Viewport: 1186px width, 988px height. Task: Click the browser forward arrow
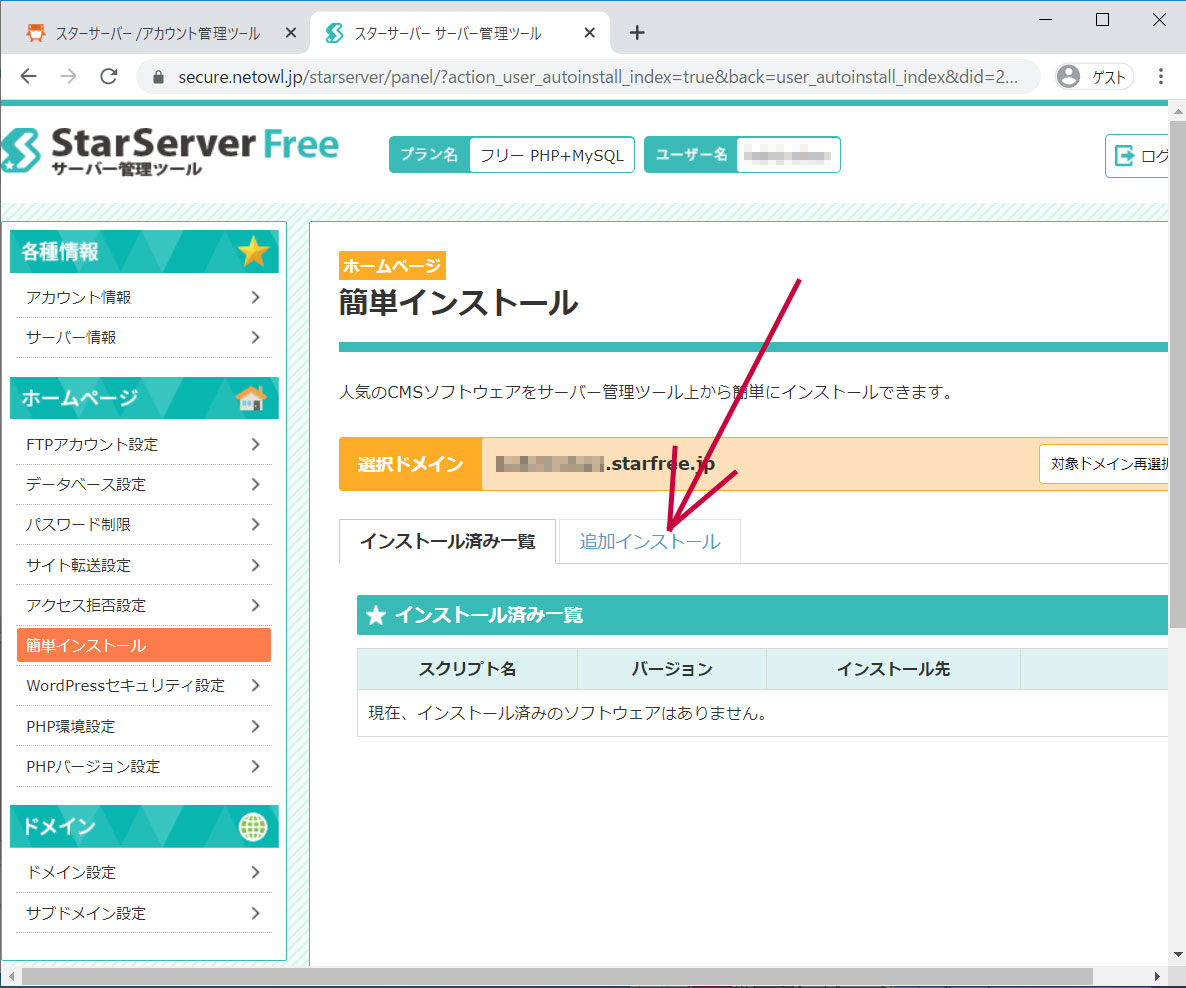tap(69, 76)
